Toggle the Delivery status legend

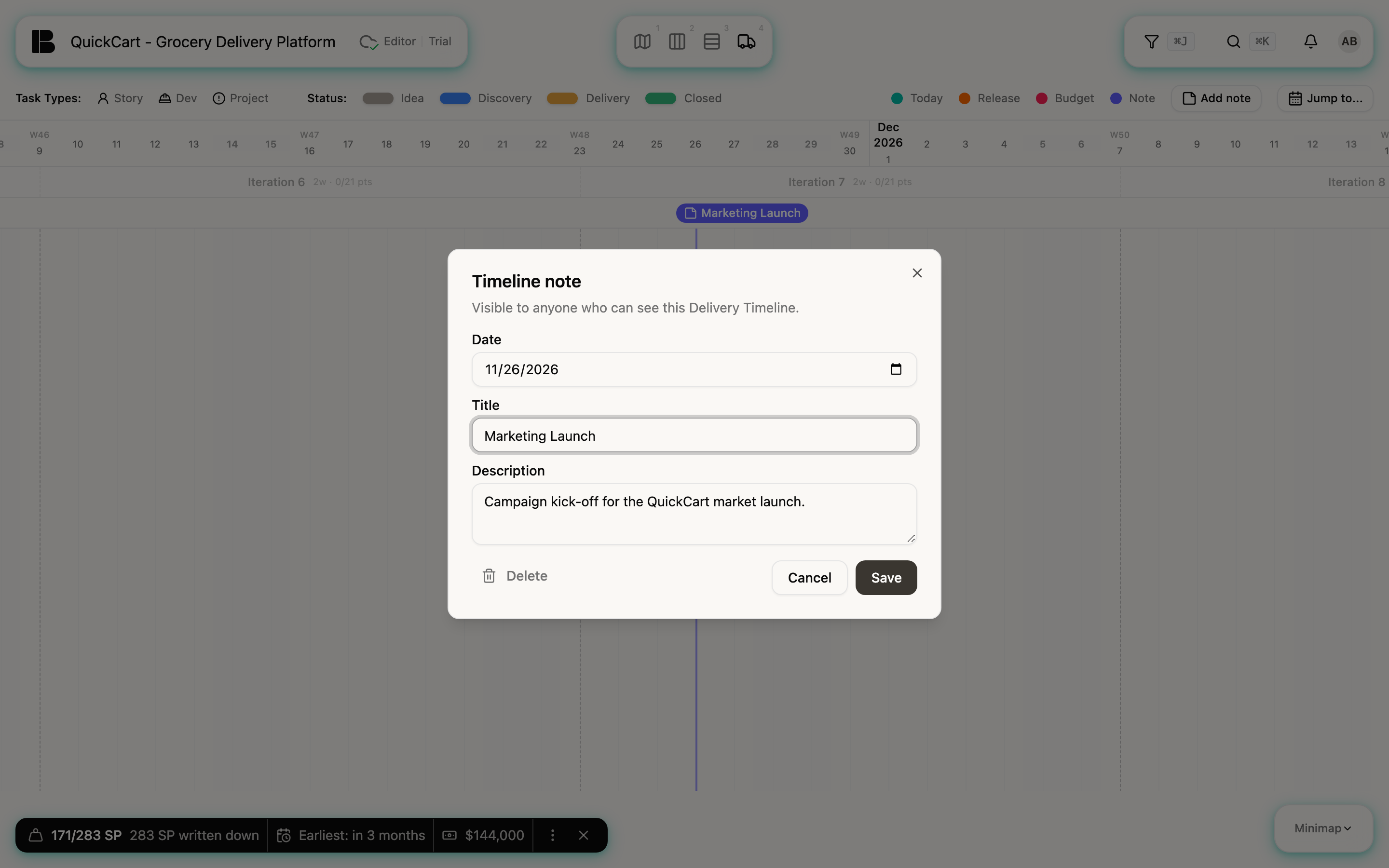(588, 98)
